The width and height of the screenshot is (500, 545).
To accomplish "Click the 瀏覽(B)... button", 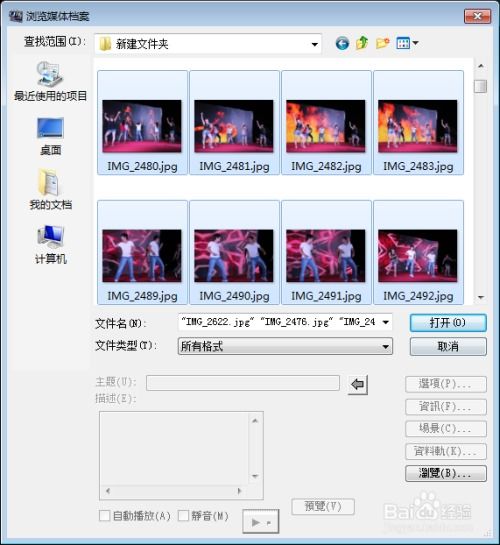I will click(446, 473).
